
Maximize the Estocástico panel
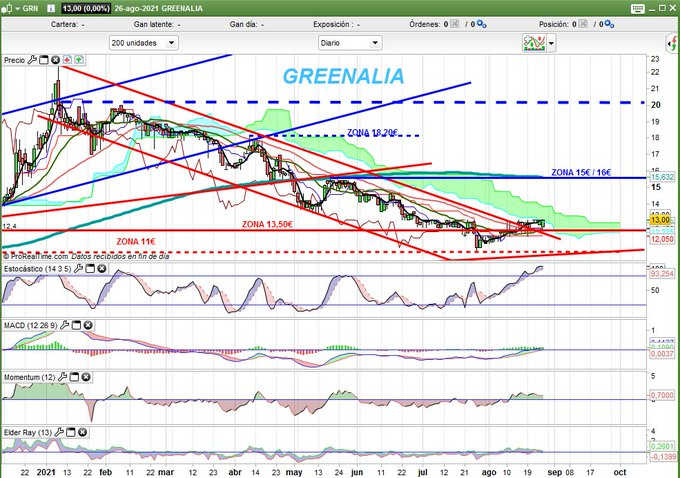pos(90,269)
